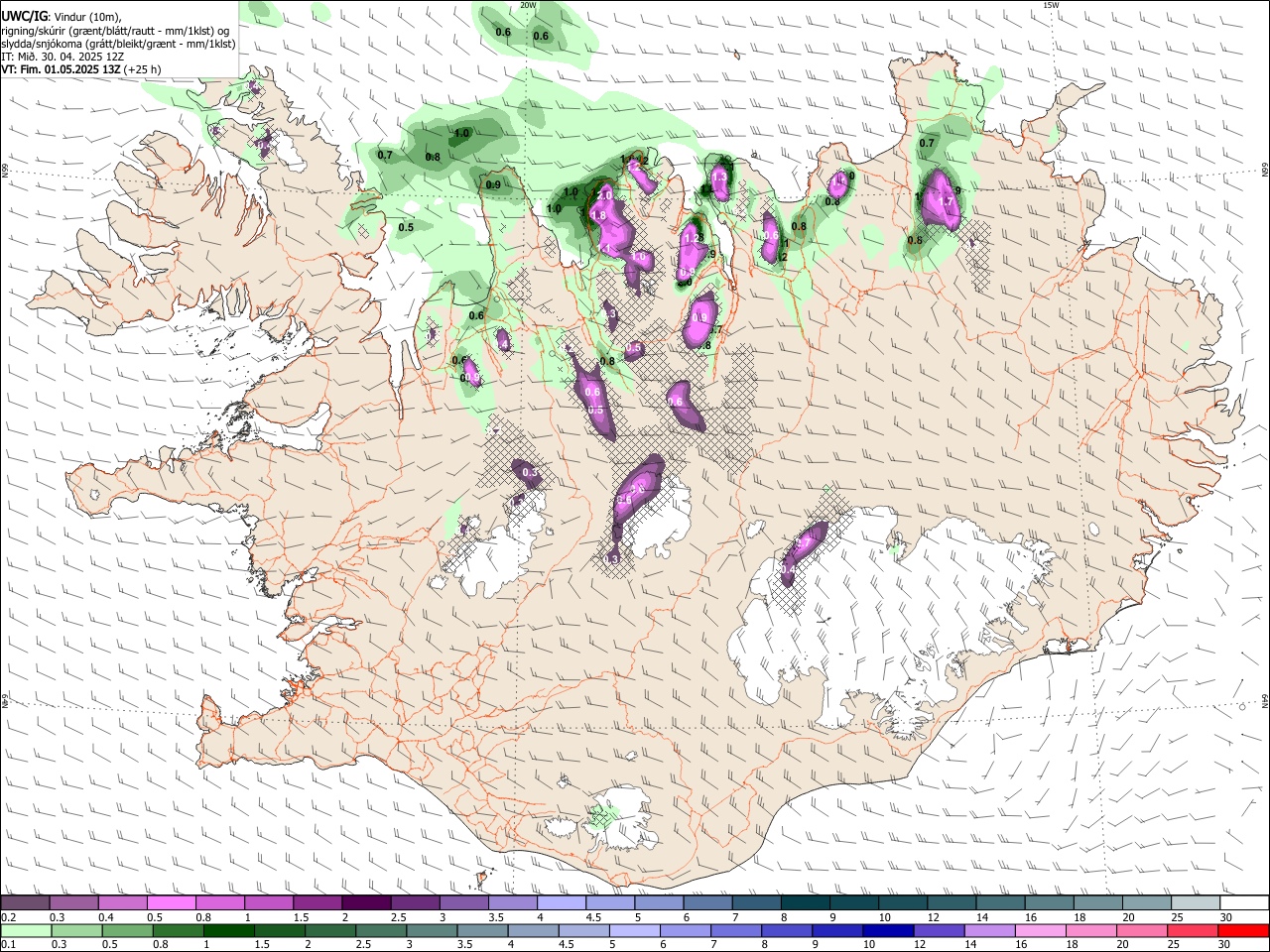The image size is (1270, 952).
Task: Pick the crimson 25 mm rain legend swatch
Action: [x=1193, y=930]
